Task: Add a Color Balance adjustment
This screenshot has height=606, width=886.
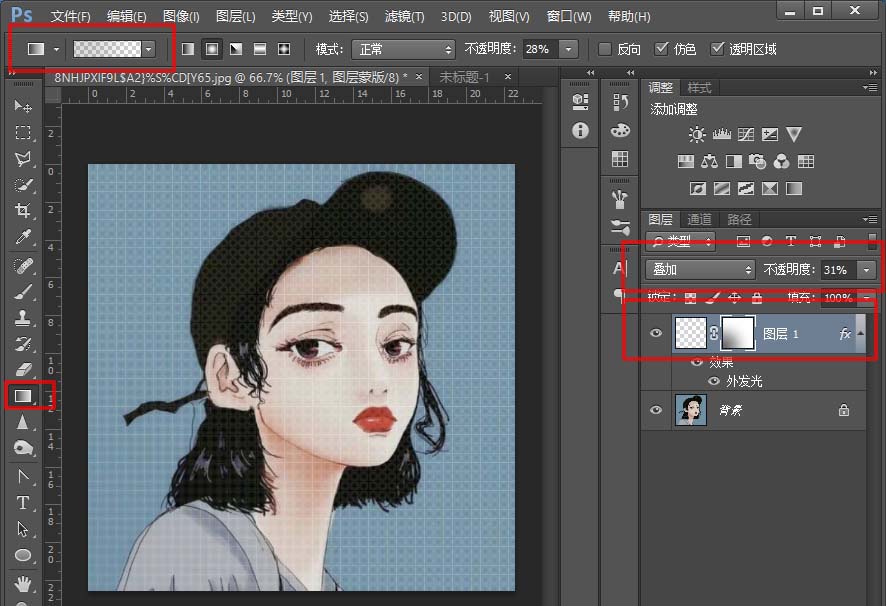Action: 710,161
